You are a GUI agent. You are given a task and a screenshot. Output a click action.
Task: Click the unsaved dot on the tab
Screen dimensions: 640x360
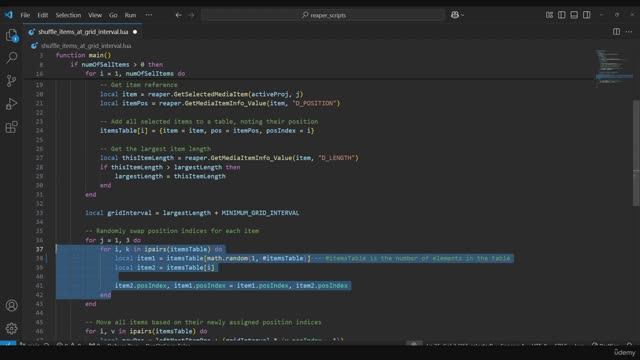tap(135, 32)
